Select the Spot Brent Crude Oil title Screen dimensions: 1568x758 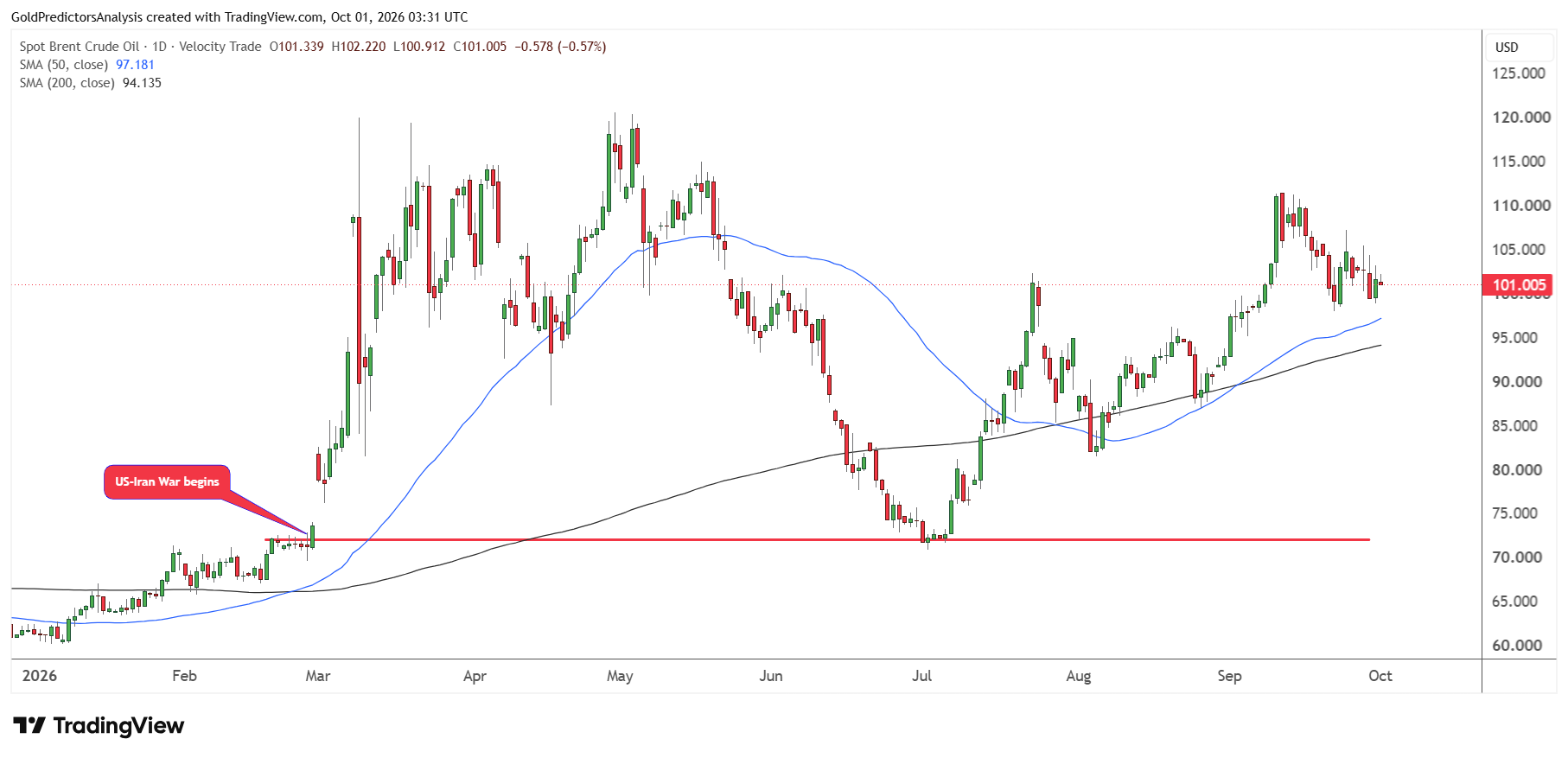[80, 47]
